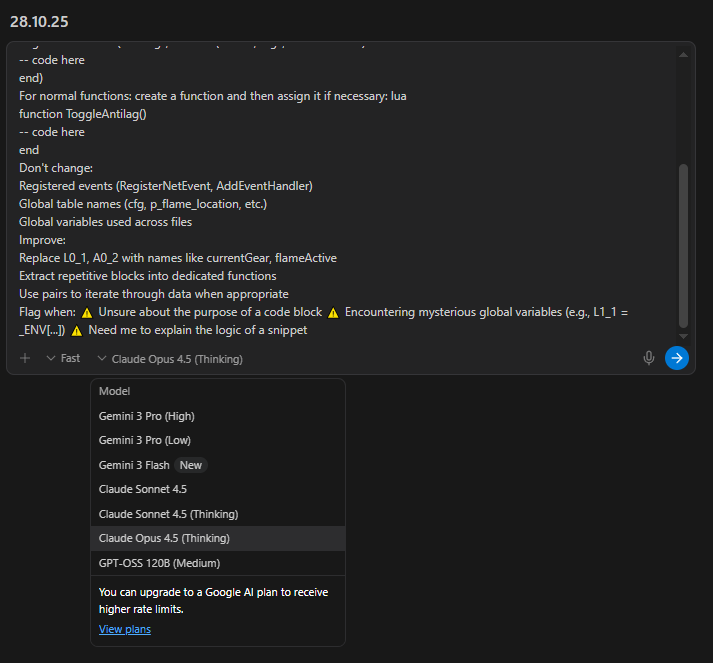This screenshot has width=713, height=663.
Task: Click the chevron before Claude Opus 4.5
Action: [x=102, y=358]
